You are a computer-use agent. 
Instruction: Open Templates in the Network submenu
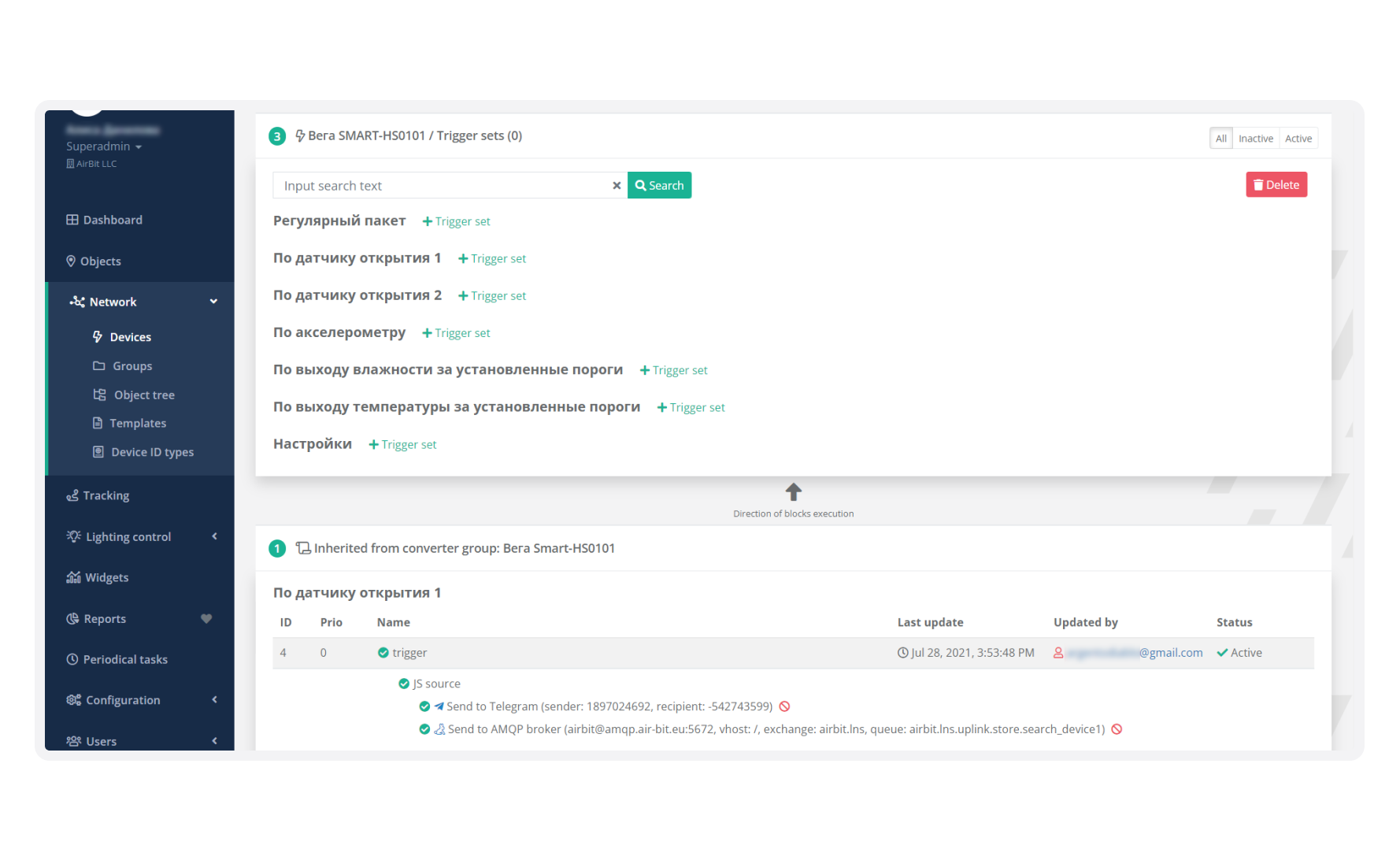pyautogui.click(x=138, y=423)
